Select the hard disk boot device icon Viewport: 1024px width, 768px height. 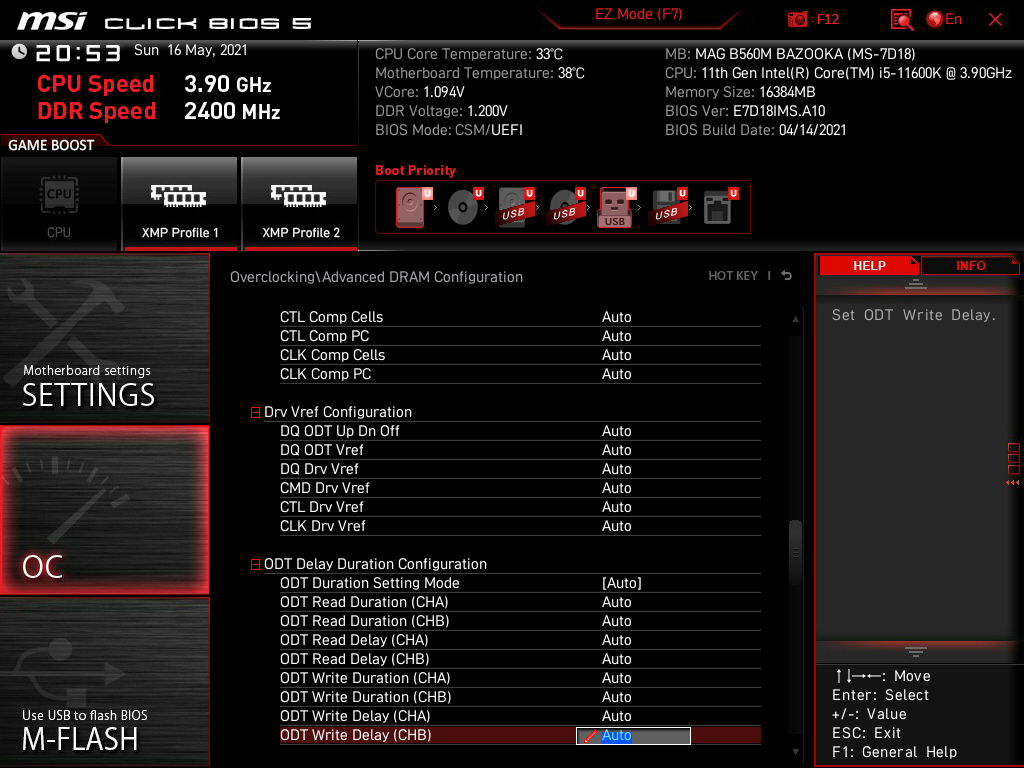pyautogui.click(x=412, y=207)
